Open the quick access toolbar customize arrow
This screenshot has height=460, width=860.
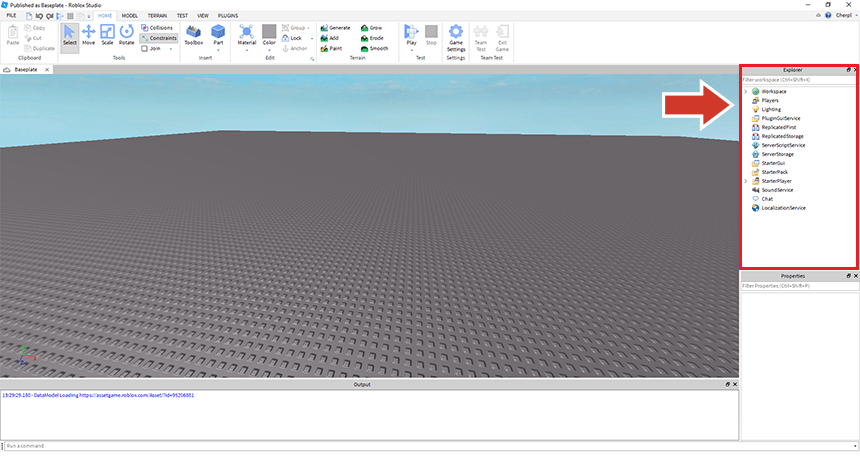(x=89, y=16)
